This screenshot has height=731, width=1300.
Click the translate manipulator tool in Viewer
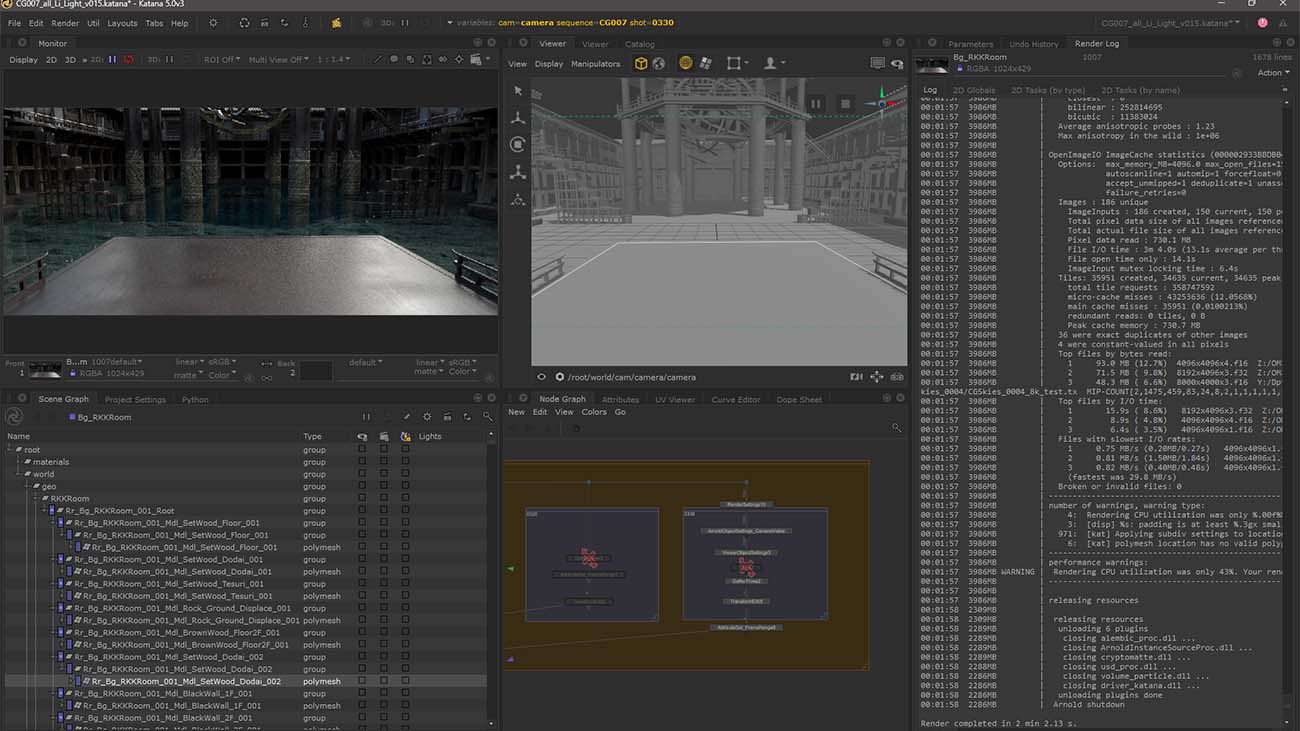[518, 118]
